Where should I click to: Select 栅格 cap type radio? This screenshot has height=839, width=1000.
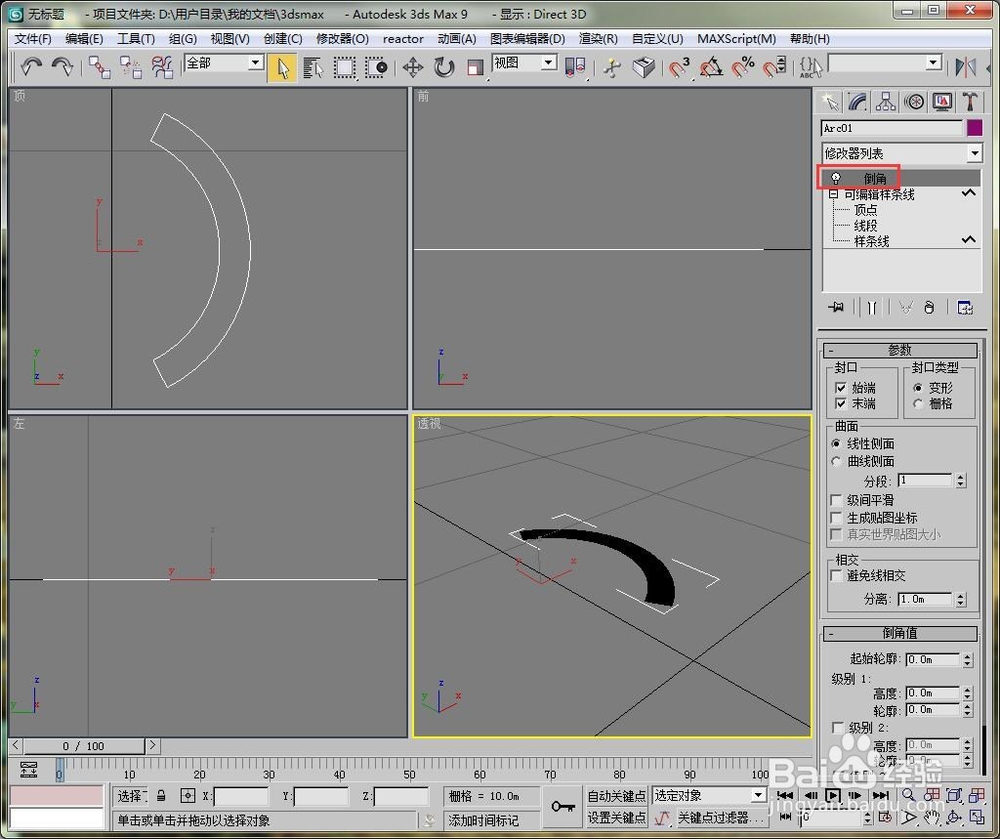point(918,404)
